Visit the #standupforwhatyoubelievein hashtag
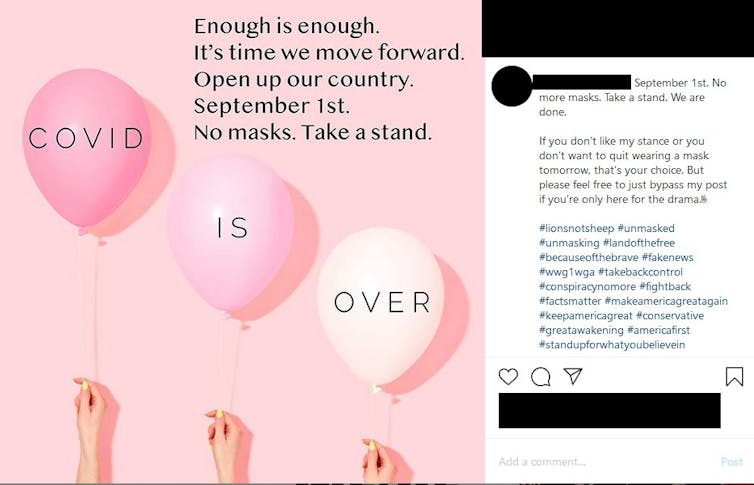The height and width of the screenshot is (485, 754). [x=612, y=345]
